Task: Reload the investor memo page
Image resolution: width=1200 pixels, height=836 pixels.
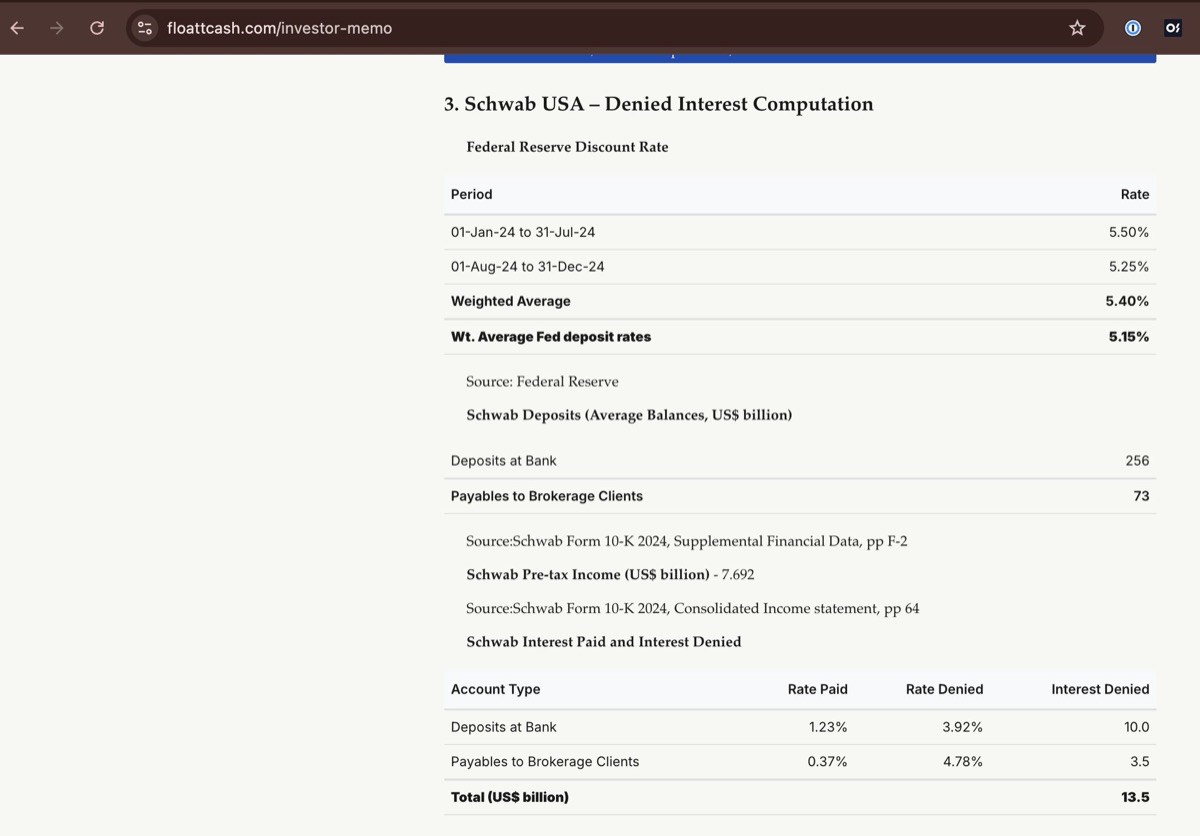Action: [x=97, y=28]
